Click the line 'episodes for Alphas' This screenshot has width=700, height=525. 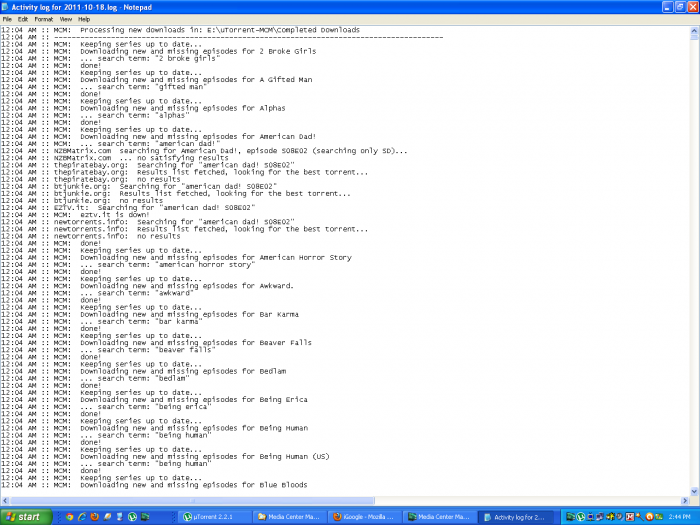[x=143, y=108]
